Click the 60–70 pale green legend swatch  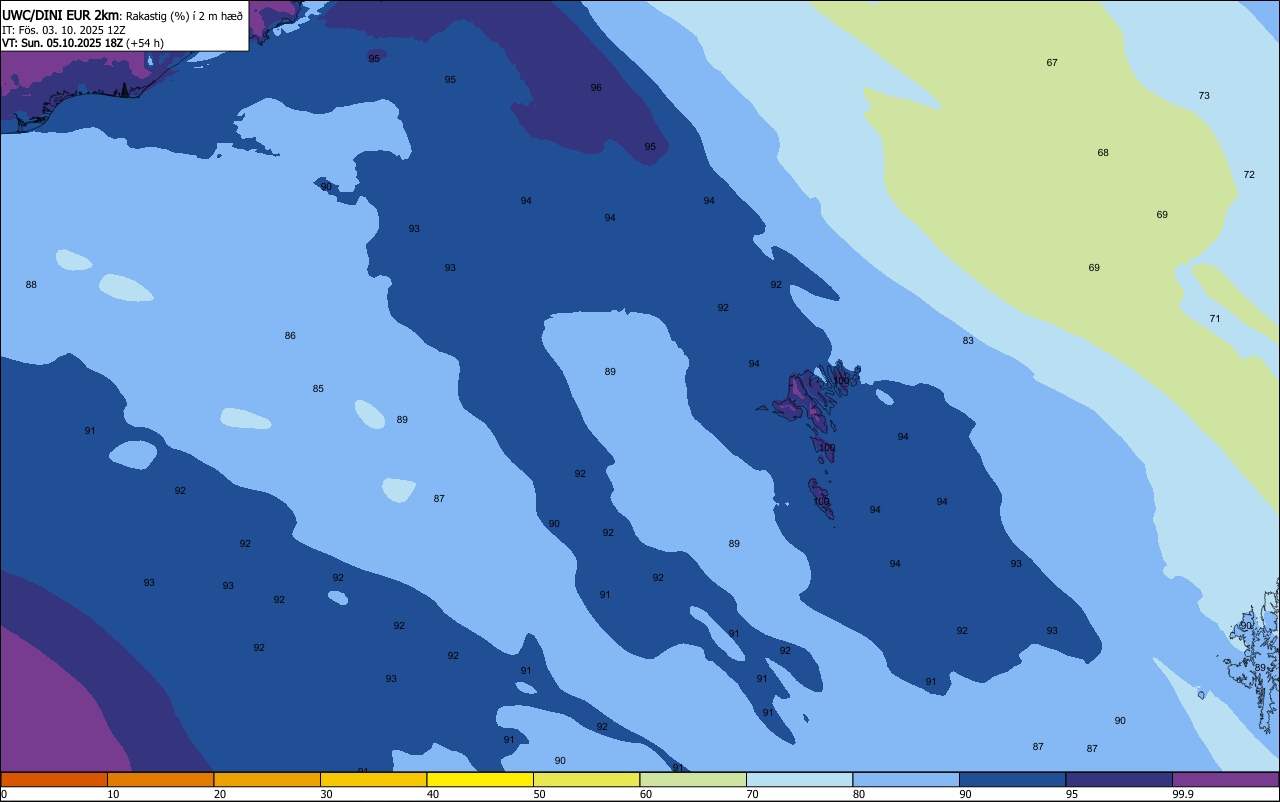pos(693,779)
